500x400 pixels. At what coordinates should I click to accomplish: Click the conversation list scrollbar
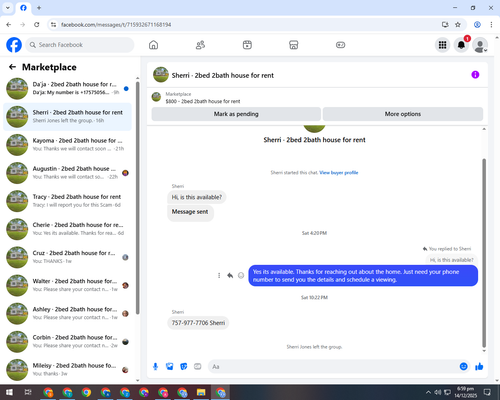[138, 197]
